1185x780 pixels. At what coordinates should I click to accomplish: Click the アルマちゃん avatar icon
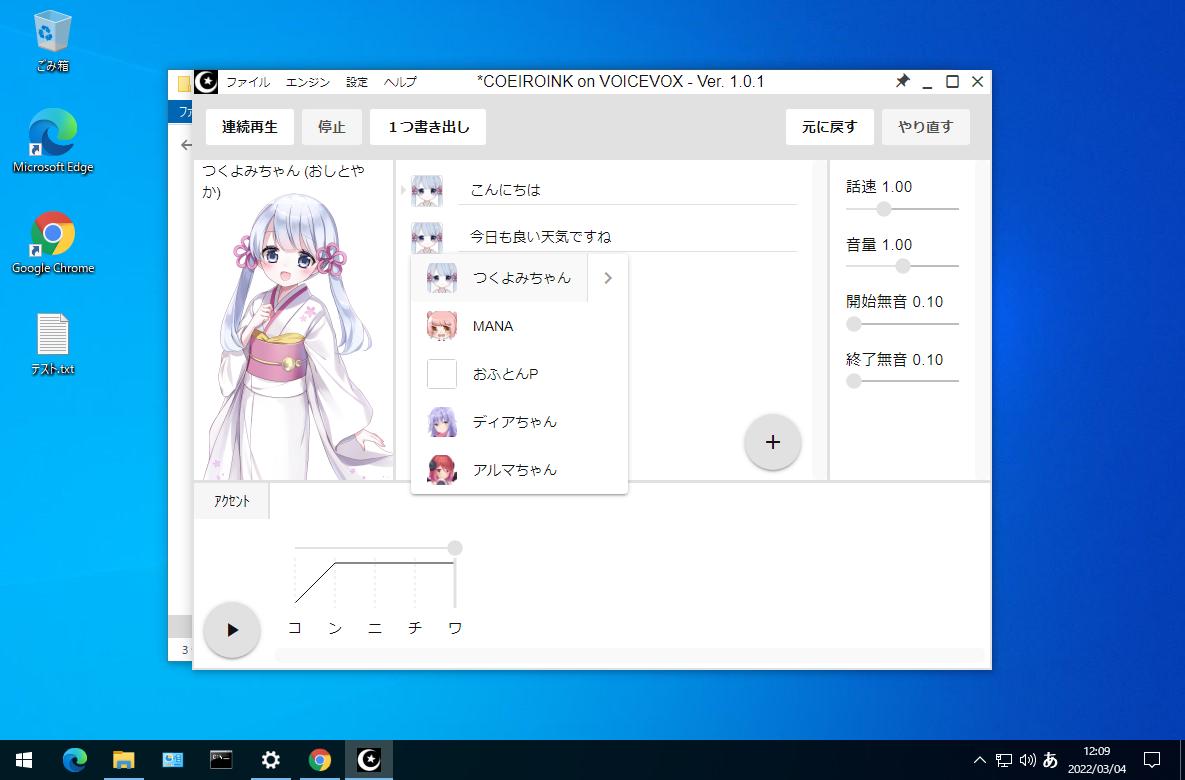click(x=442, y=469)
